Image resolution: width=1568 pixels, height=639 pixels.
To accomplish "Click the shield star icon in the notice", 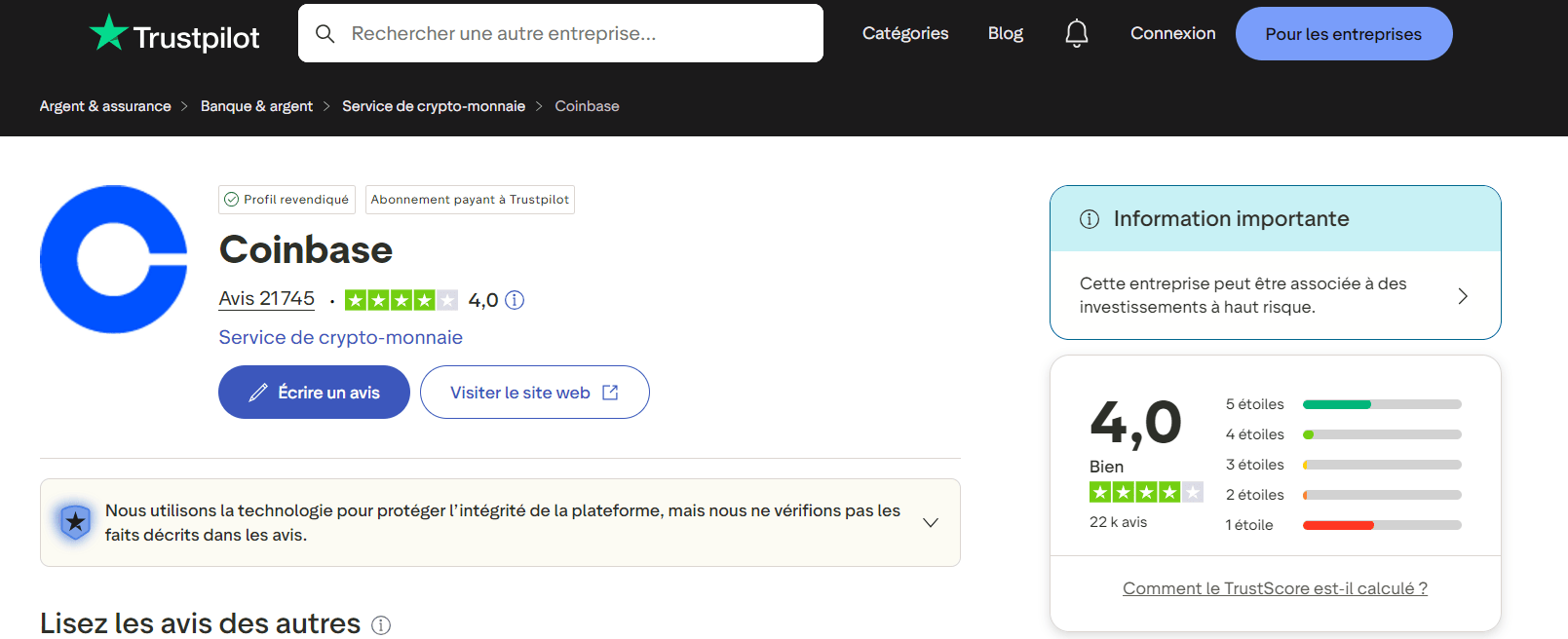I will pyautogui.click(x=75, y=522).
